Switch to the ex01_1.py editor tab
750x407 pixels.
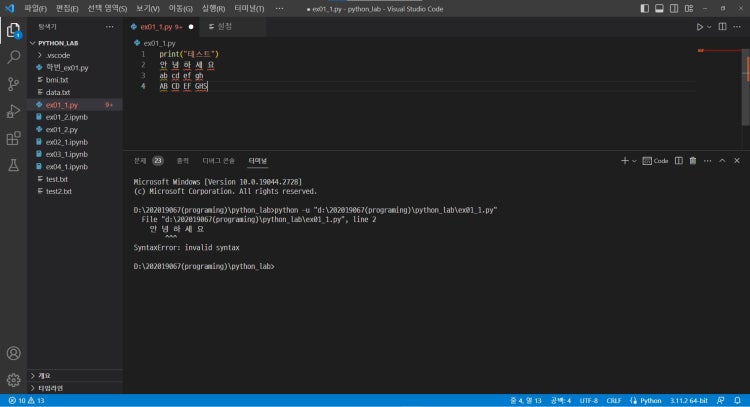[x=162, y=27]
